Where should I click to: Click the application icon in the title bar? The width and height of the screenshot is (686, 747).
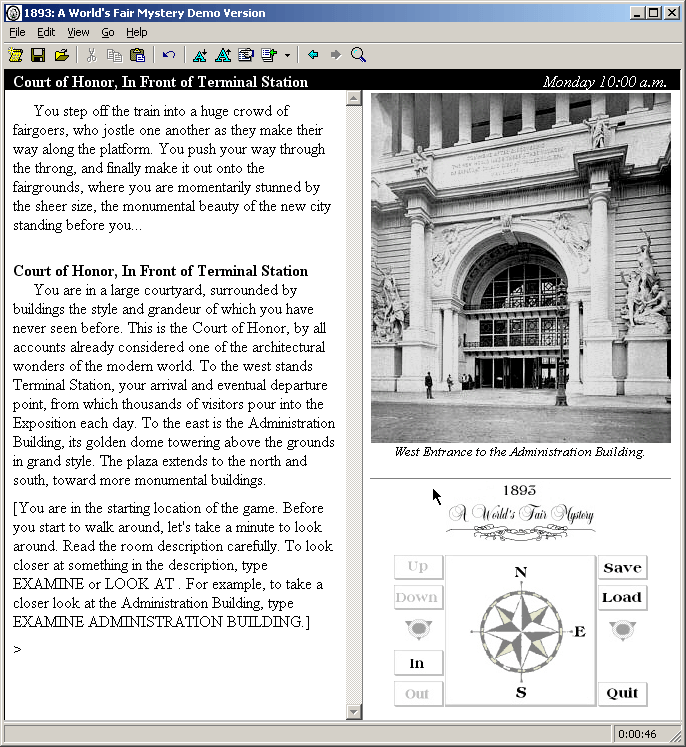point(13,13)
